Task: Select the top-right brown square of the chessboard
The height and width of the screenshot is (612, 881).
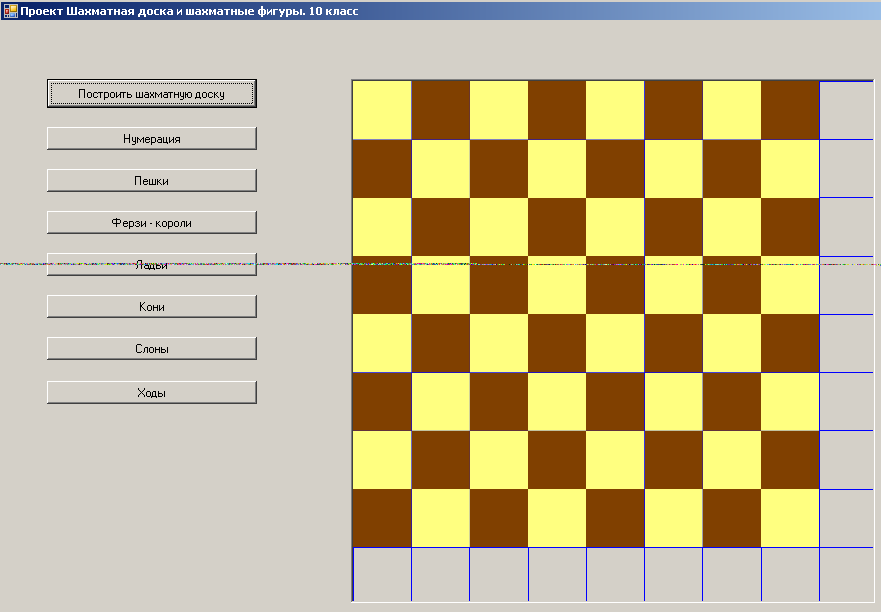Action: tap(790, 110)
